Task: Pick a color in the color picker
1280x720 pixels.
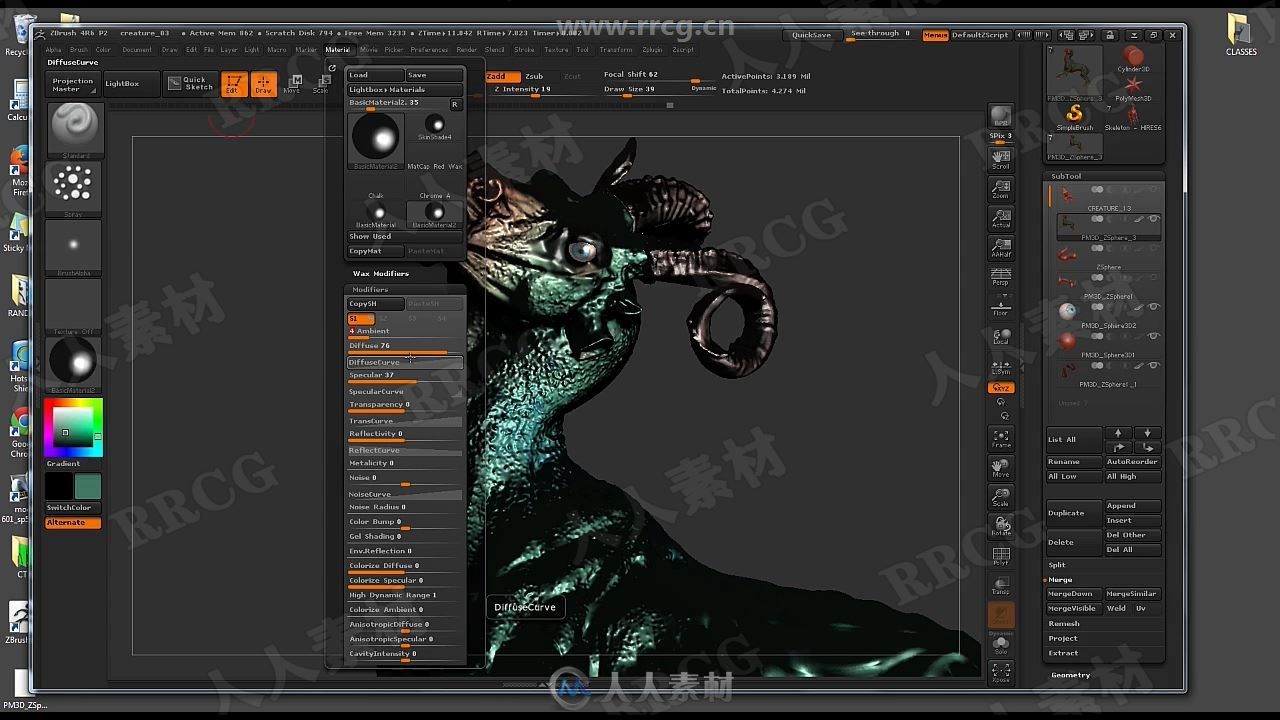Action: click(x=73, y=427)
